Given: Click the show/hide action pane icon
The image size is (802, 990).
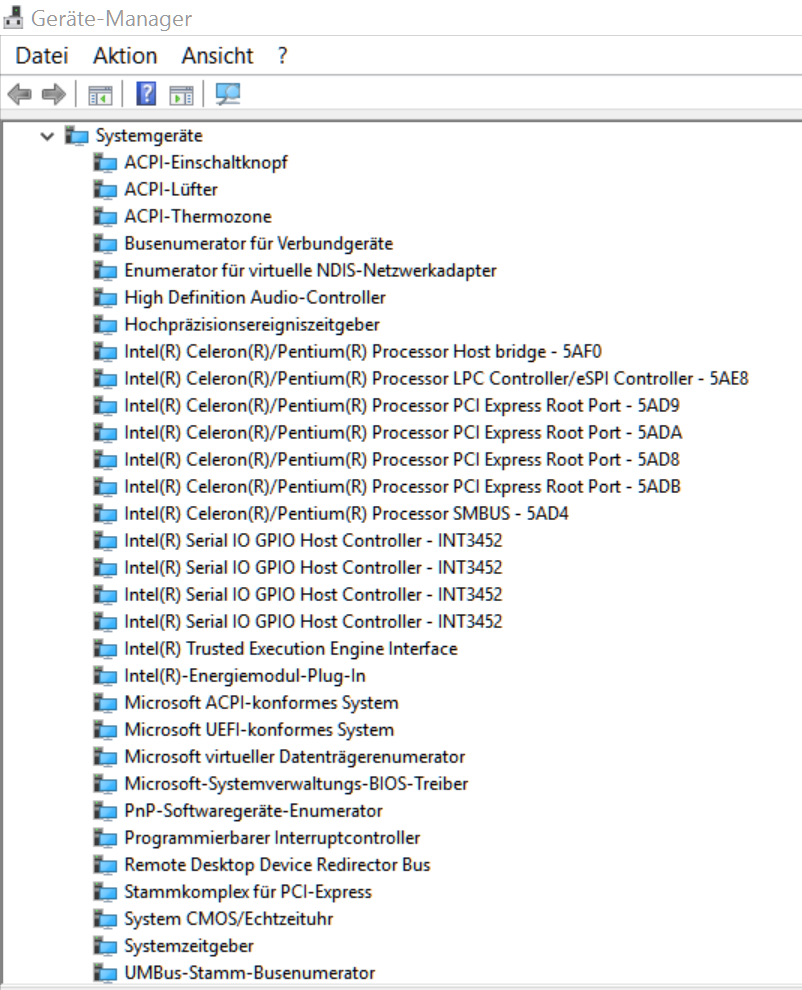Looking at the screenshot, I should (181, 95).
